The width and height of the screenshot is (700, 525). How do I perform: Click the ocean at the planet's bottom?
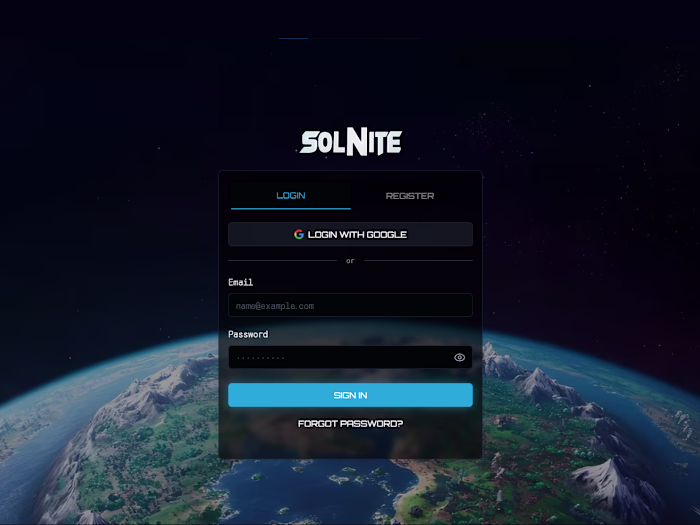[312, 491]
